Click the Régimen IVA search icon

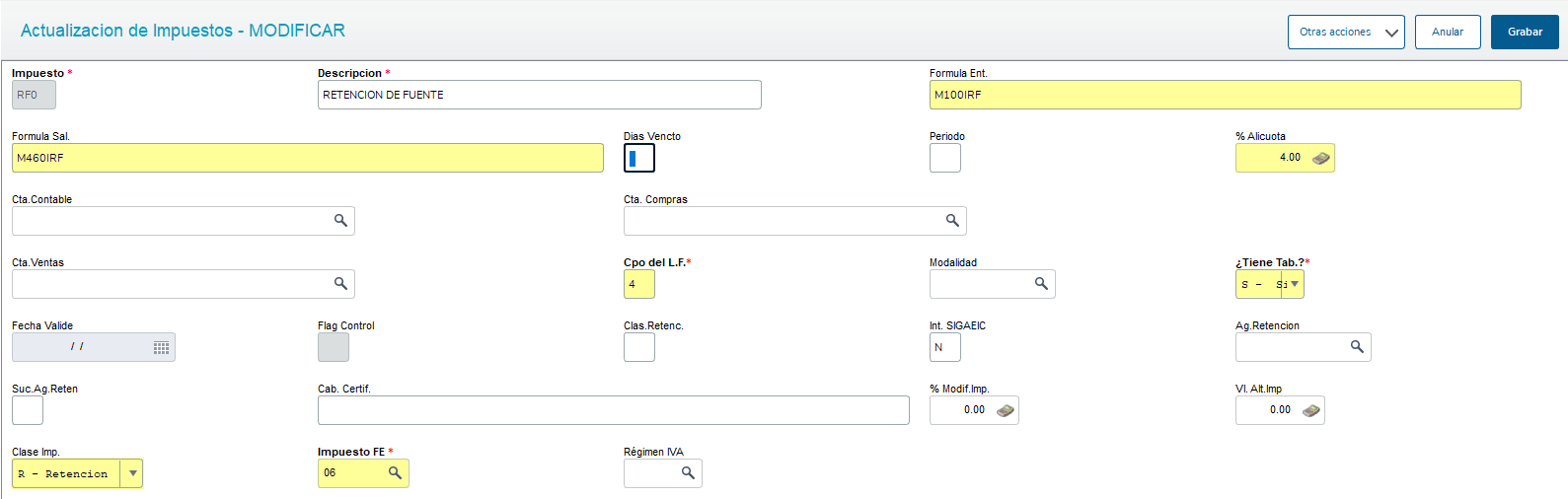click(688, 473)
